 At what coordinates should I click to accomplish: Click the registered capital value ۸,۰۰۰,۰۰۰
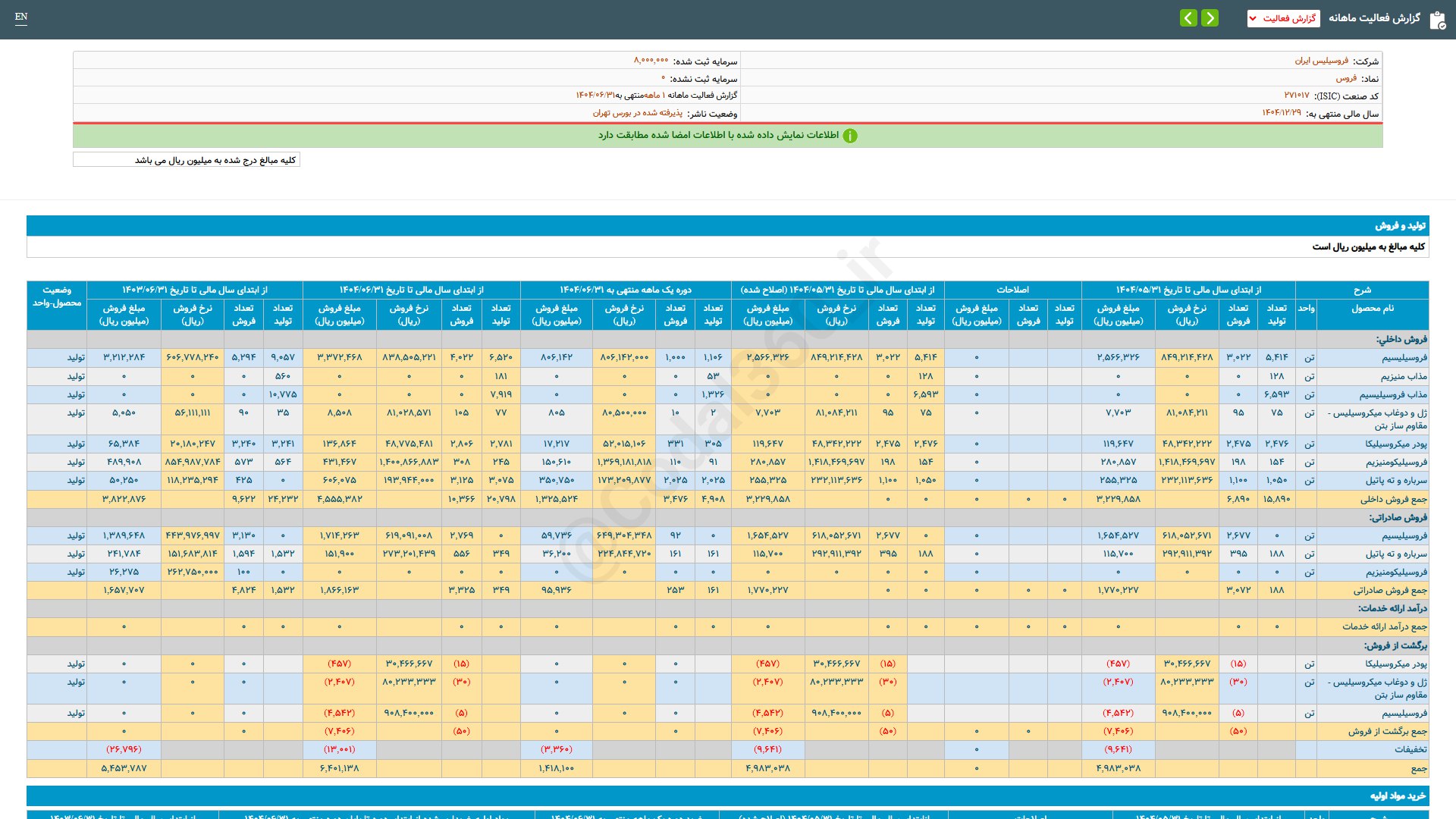pyautogui.click(x=651, y=61)
